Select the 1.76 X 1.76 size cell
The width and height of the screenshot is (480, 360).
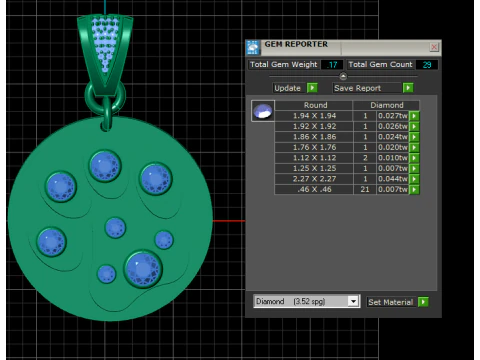[314, 148]
